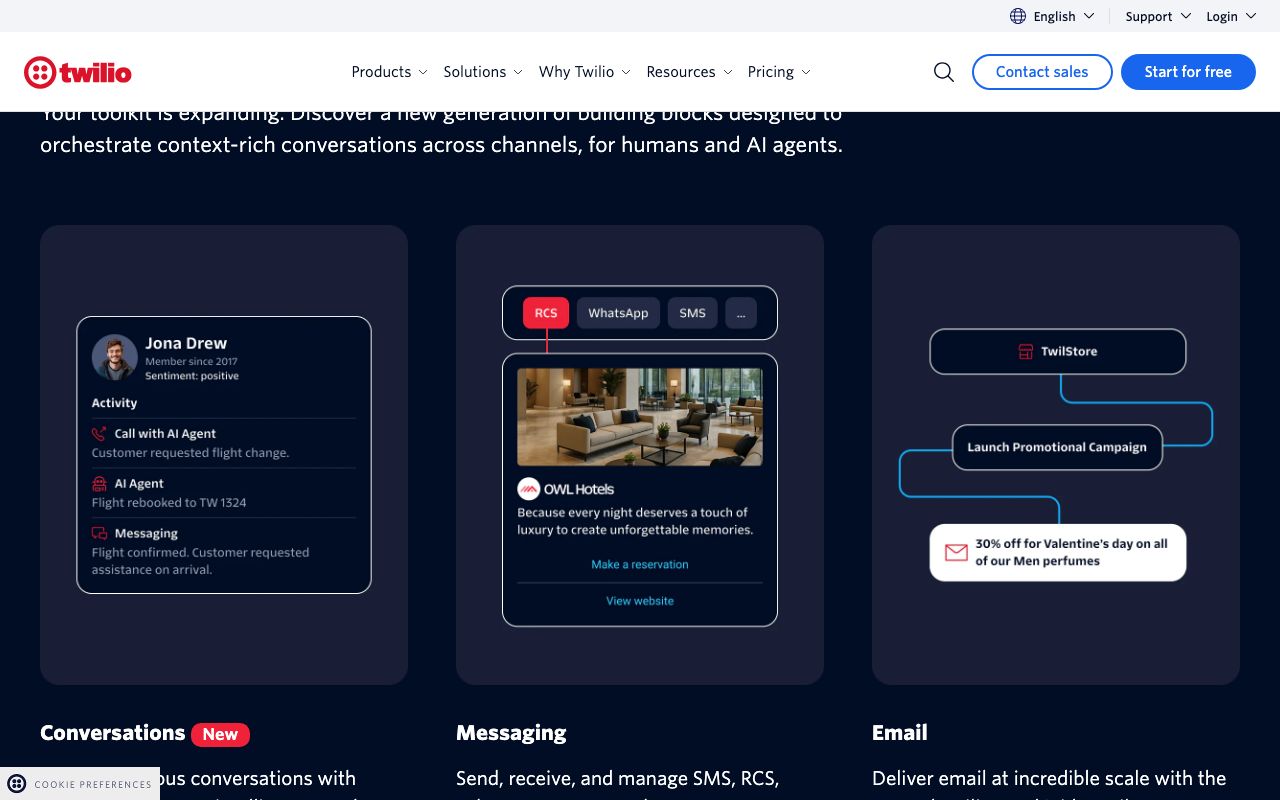Click the 30% off Valentine's day card
The width and height of the screenshot is (1280, 800).
[1058, 552]
